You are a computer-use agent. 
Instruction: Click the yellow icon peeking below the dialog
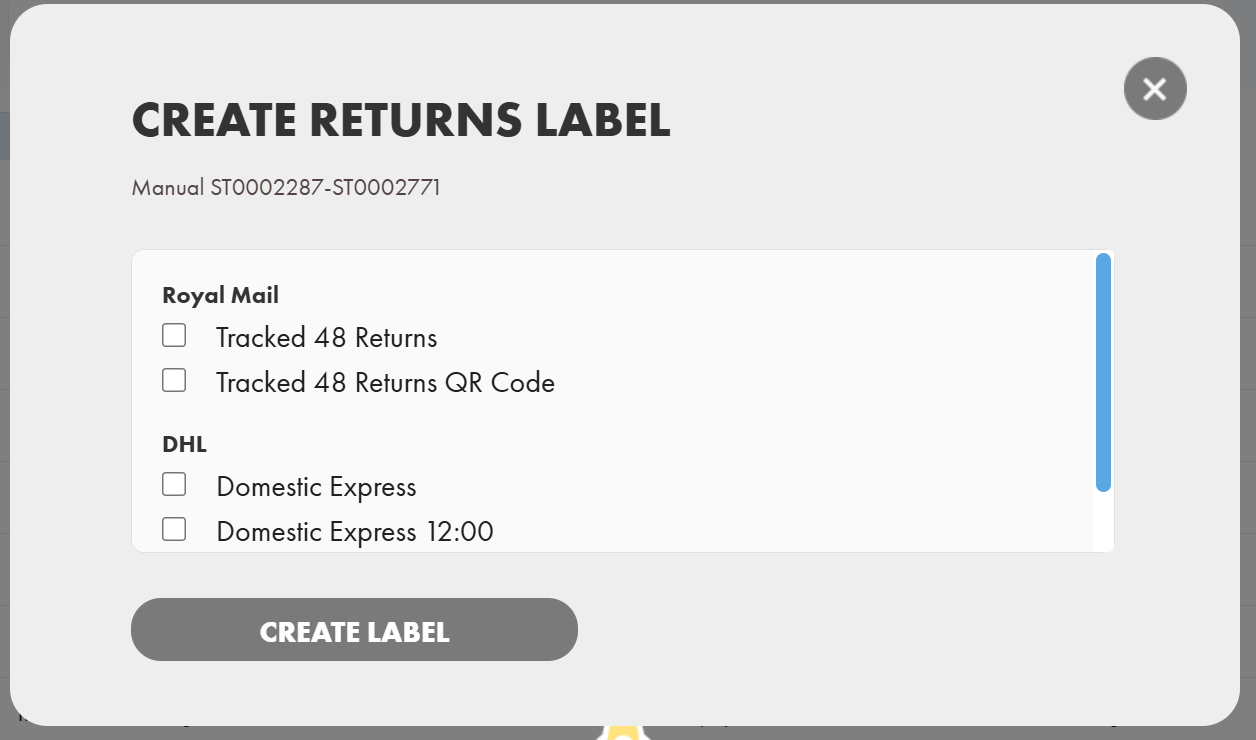[622, 733]
